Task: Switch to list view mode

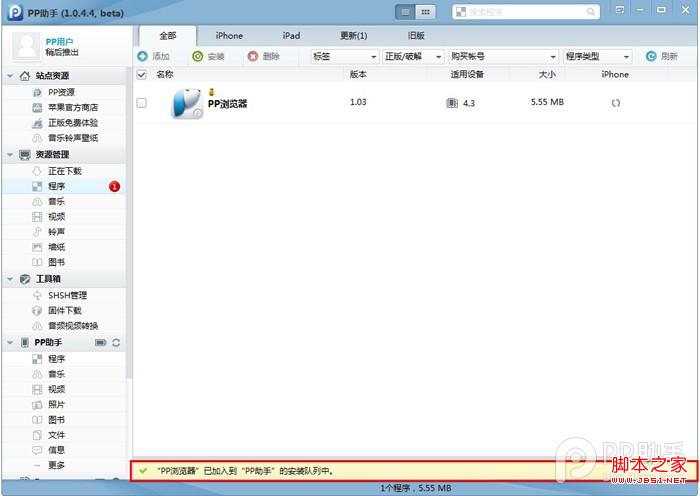Action: click(x=405, y=12)
